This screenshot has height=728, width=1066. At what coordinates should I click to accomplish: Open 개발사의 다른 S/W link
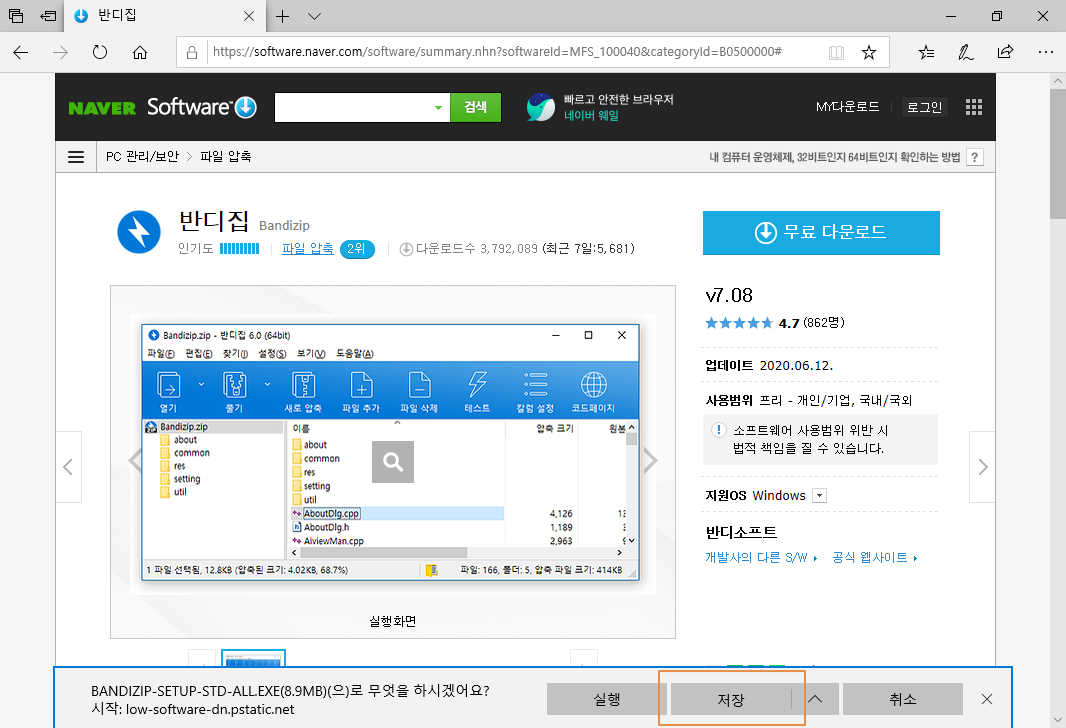tap(761, 557)
